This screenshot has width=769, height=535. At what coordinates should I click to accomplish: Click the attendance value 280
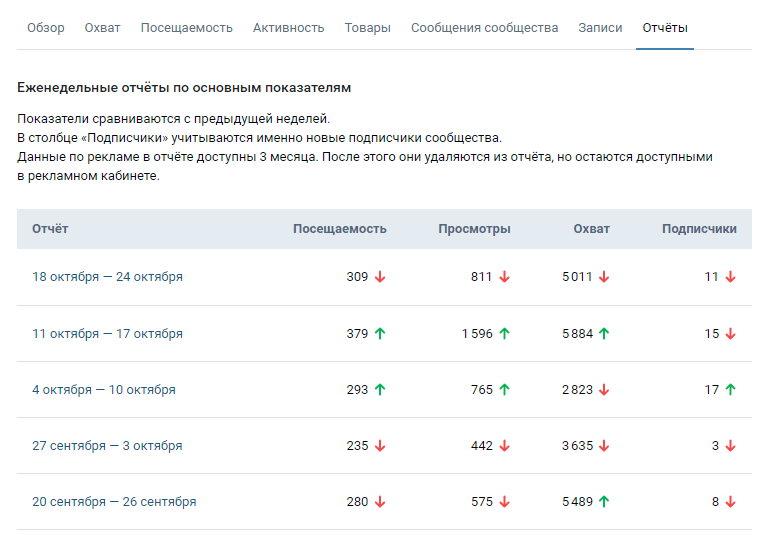[x=357, y=502]
